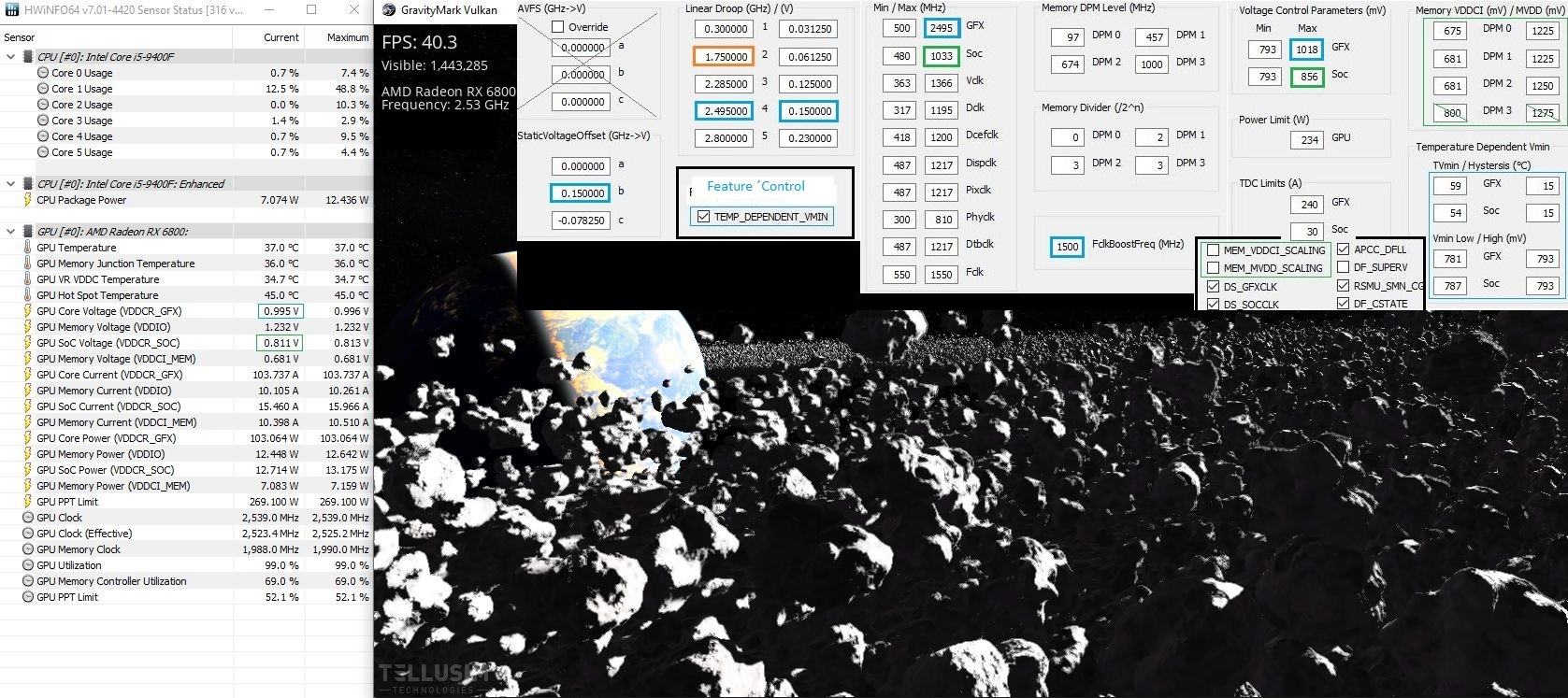
Task: Click the icon beside GPU Hot Spot Temperature
Action: (x=28, y=295)
